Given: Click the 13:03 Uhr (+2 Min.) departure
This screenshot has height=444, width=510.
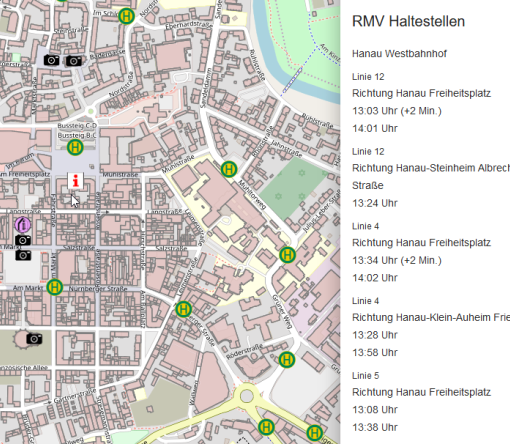Looking at the screenshot, I should coord(397,111).
